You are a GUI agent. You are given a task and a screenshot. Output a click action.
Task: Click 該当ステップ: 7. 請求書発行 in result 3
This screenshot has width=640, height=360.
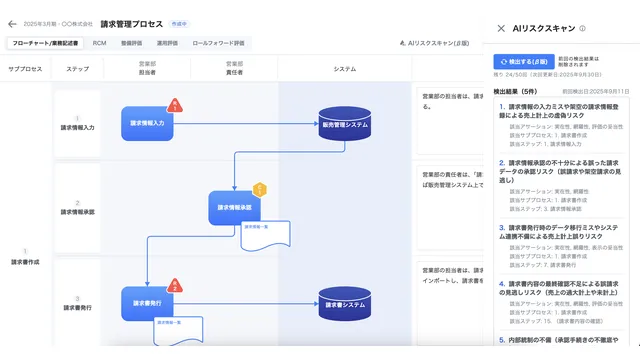pyautogui.click(x=542, y=265)
